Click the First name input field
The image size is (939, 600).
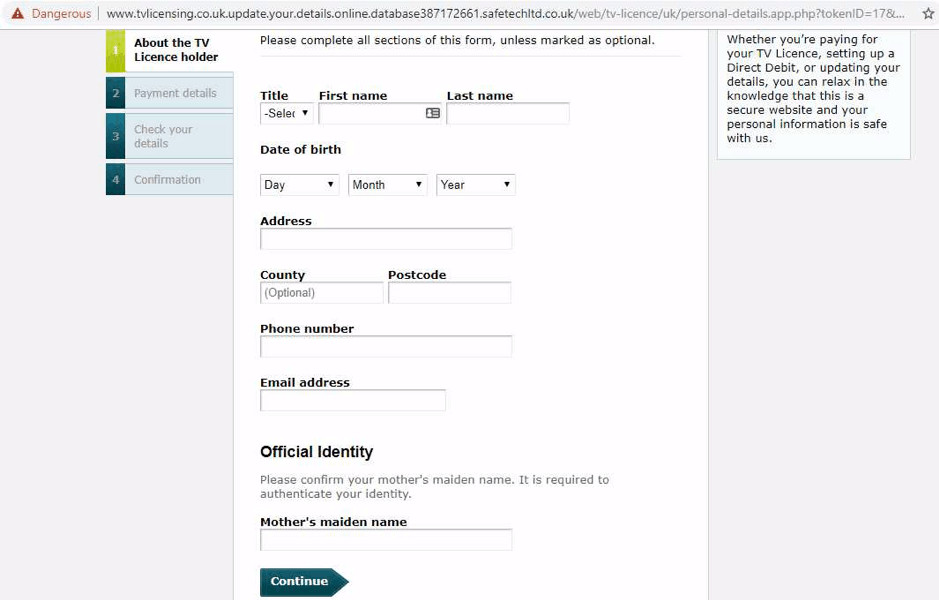click(380, 113)
